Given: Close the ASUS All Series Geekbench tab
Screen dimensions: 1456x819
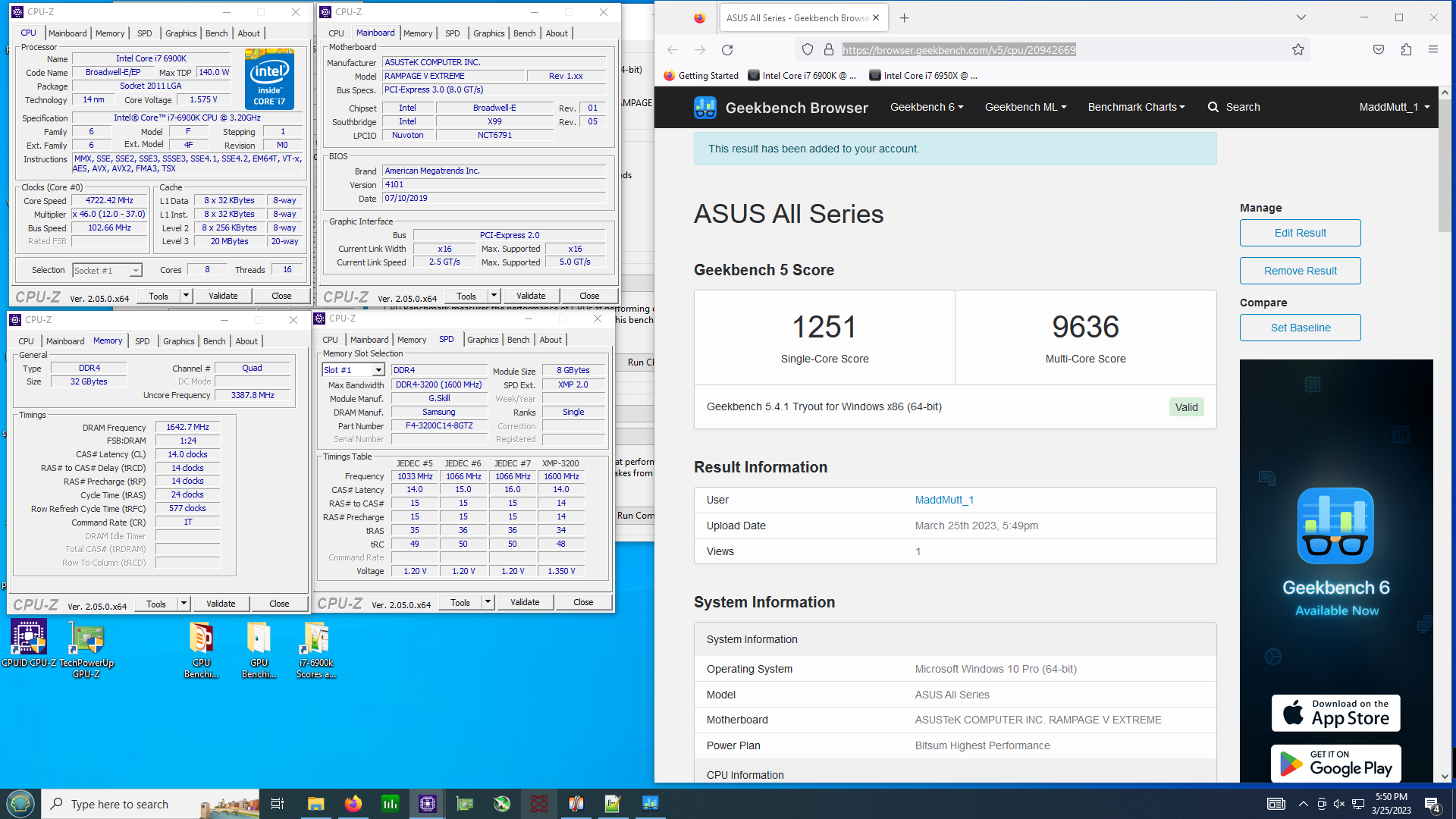Looking at the screenshot, I should pyautogui.click(x=876, y=18).
